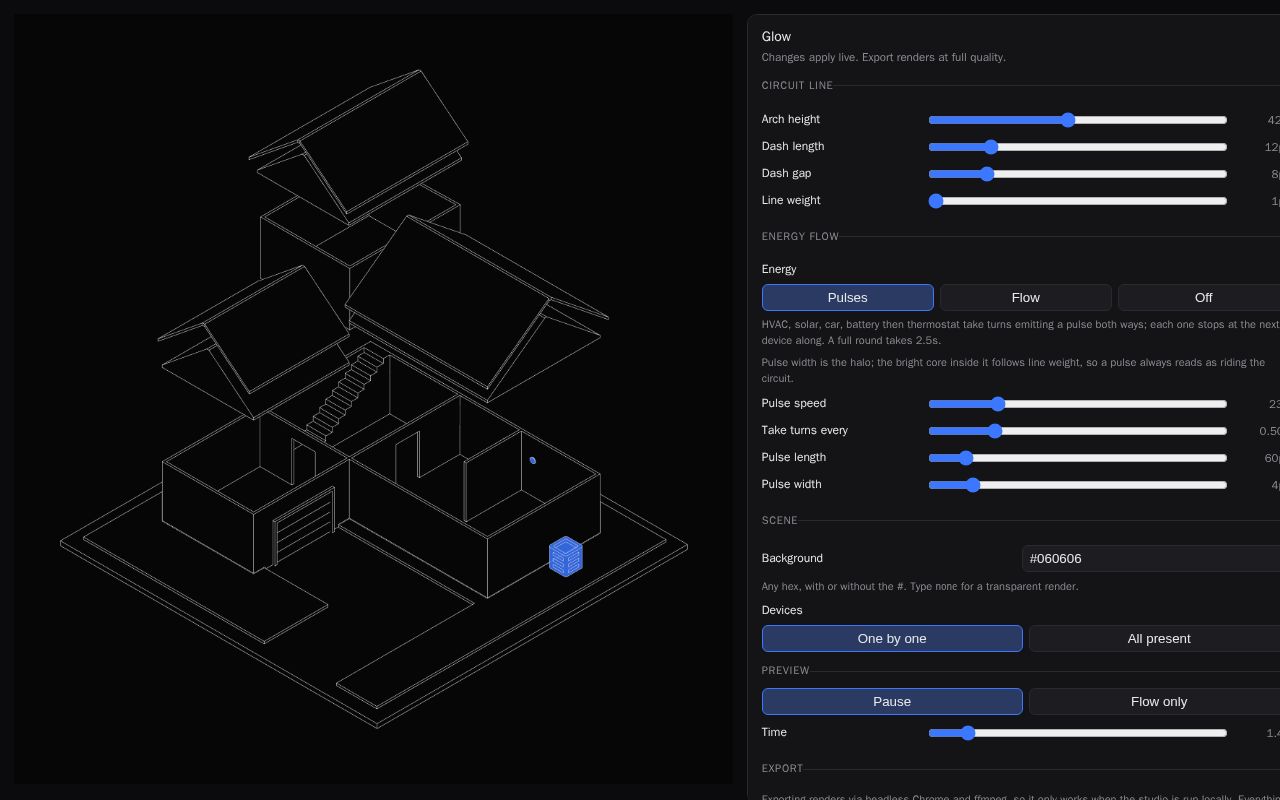Select the staircase in the house scene
1280x800 pixels.
click(x=346, y=393)
